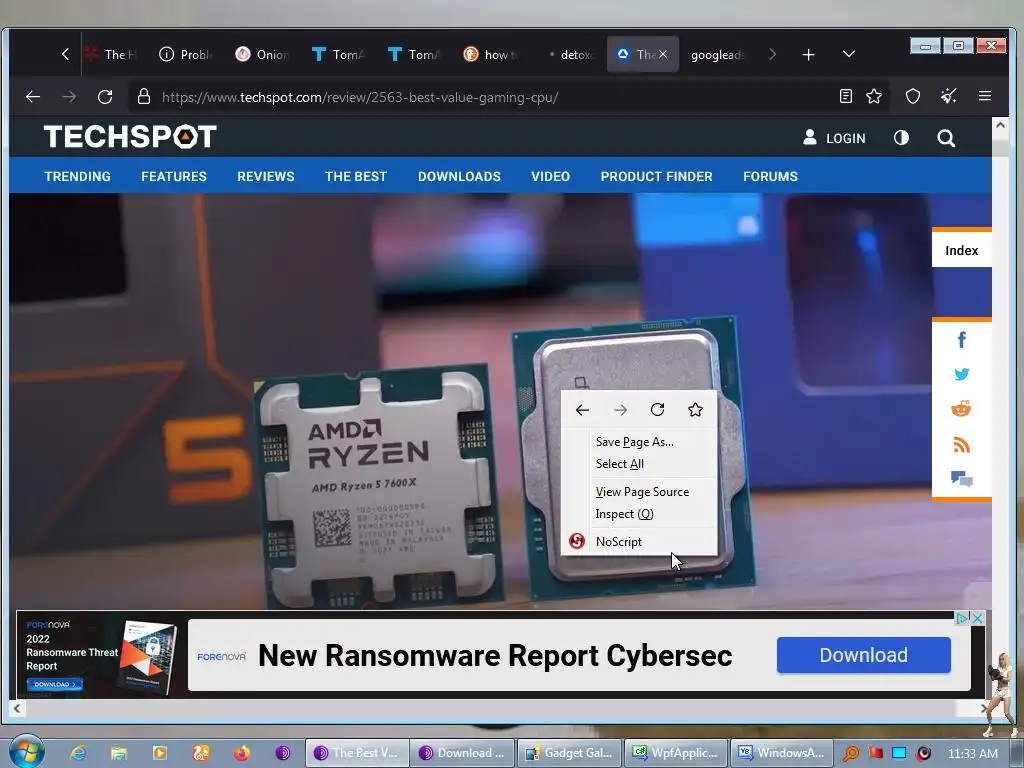Share via the Reddit icon
The height and width of the screenshot is (768, 1024).
click(x=961, y=409)
